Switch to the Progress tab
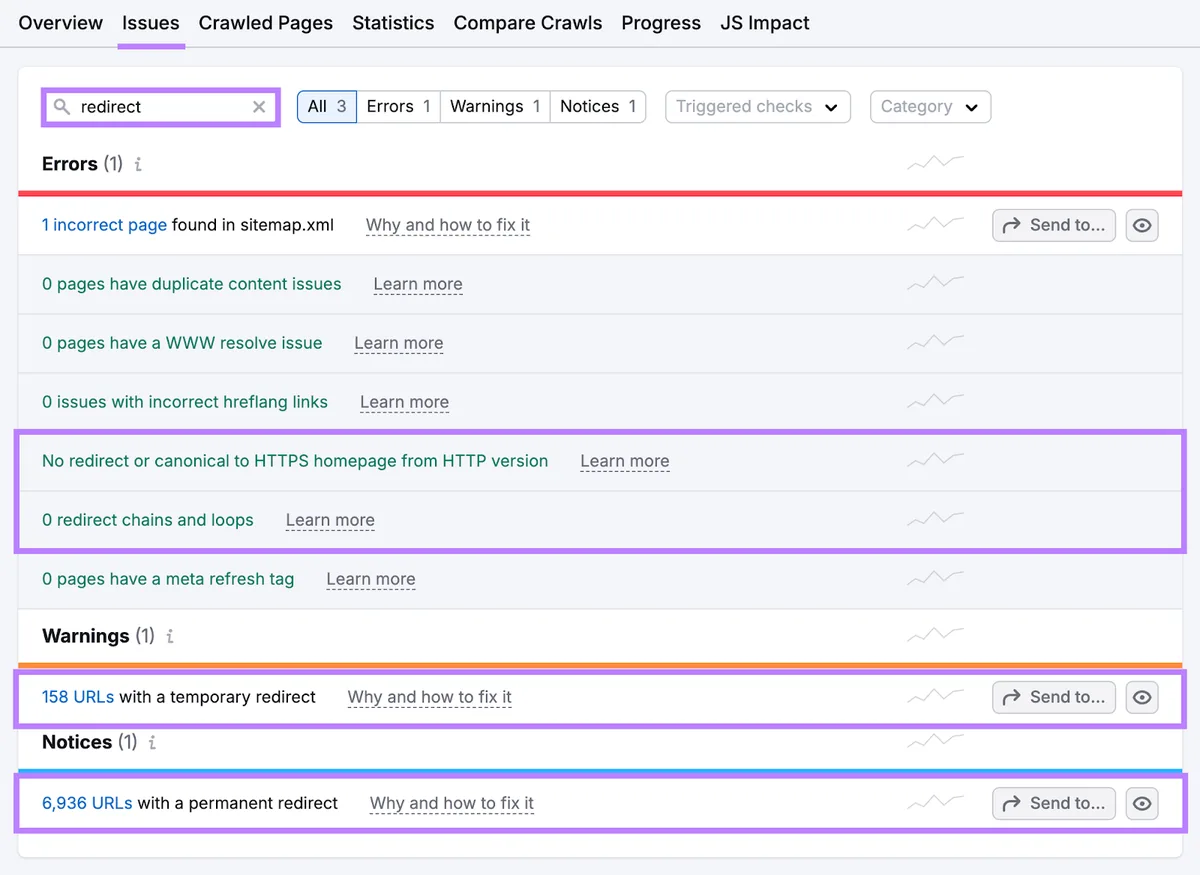Image resolution: width=1200 pixels, height=875 pixels. (x=661, y=23)
